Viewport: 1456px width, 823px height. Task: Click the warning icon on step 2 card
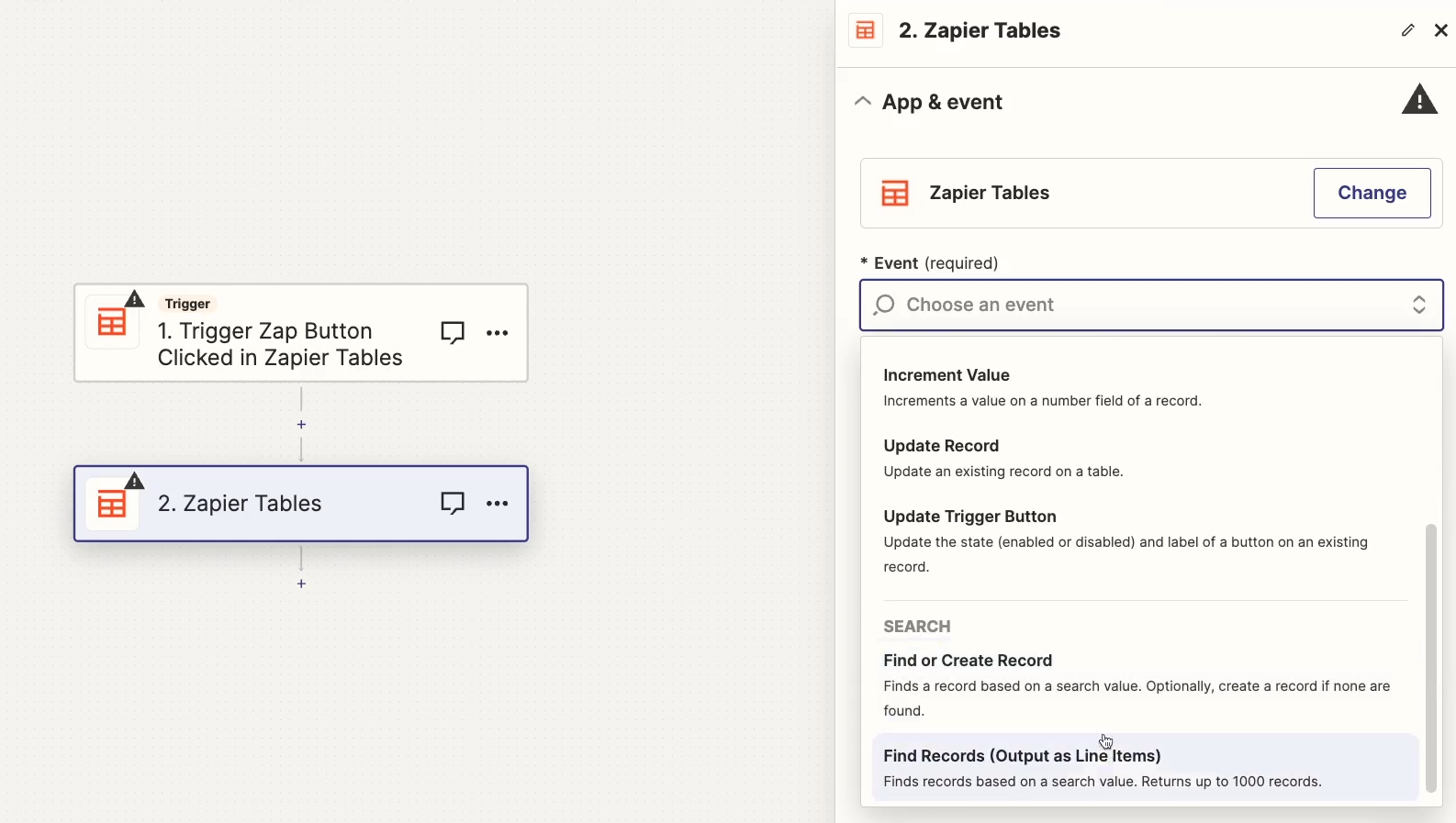tap(135, 481)
